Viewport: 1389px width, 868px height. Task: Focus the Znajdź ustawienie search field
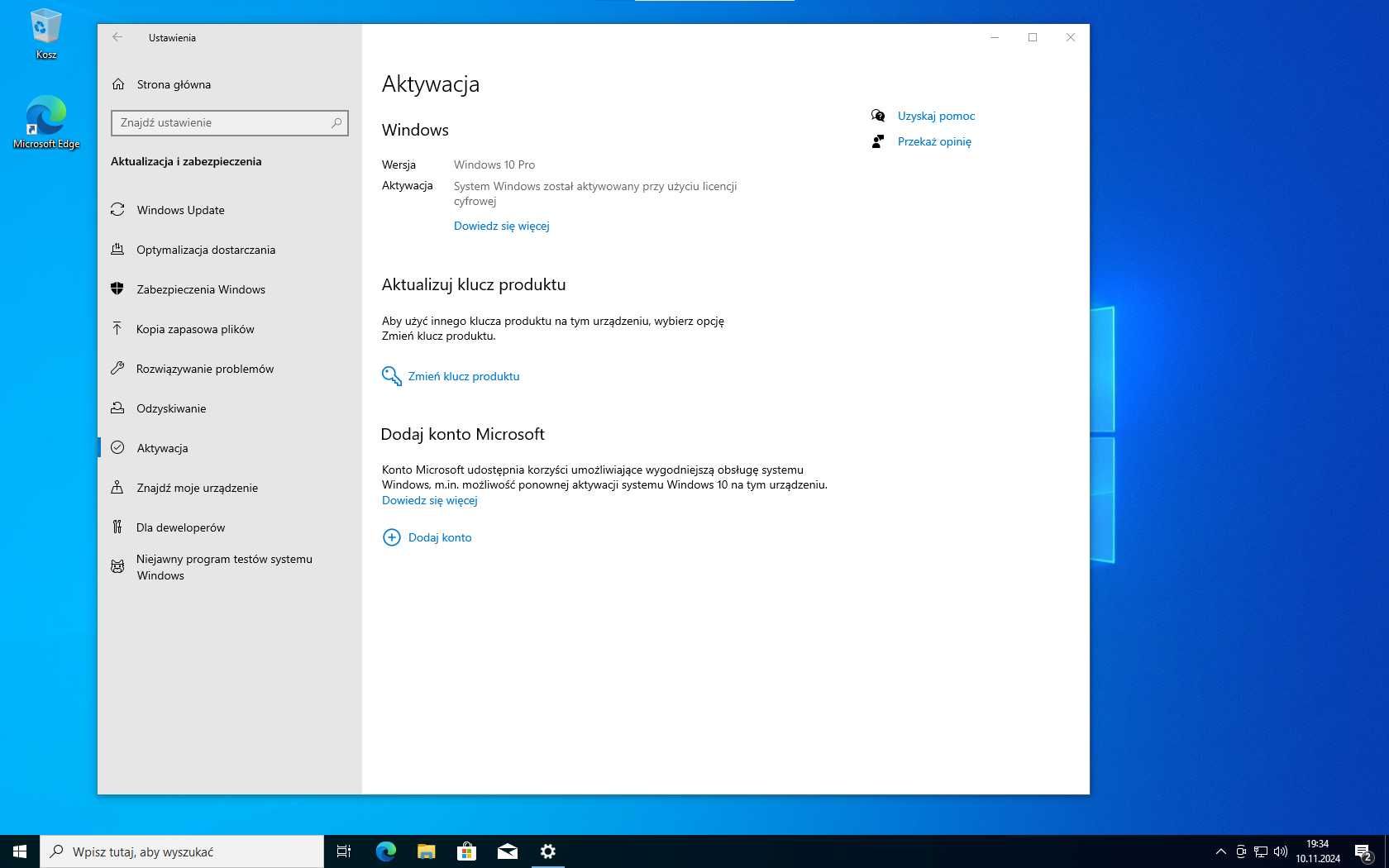coord(230,122)
